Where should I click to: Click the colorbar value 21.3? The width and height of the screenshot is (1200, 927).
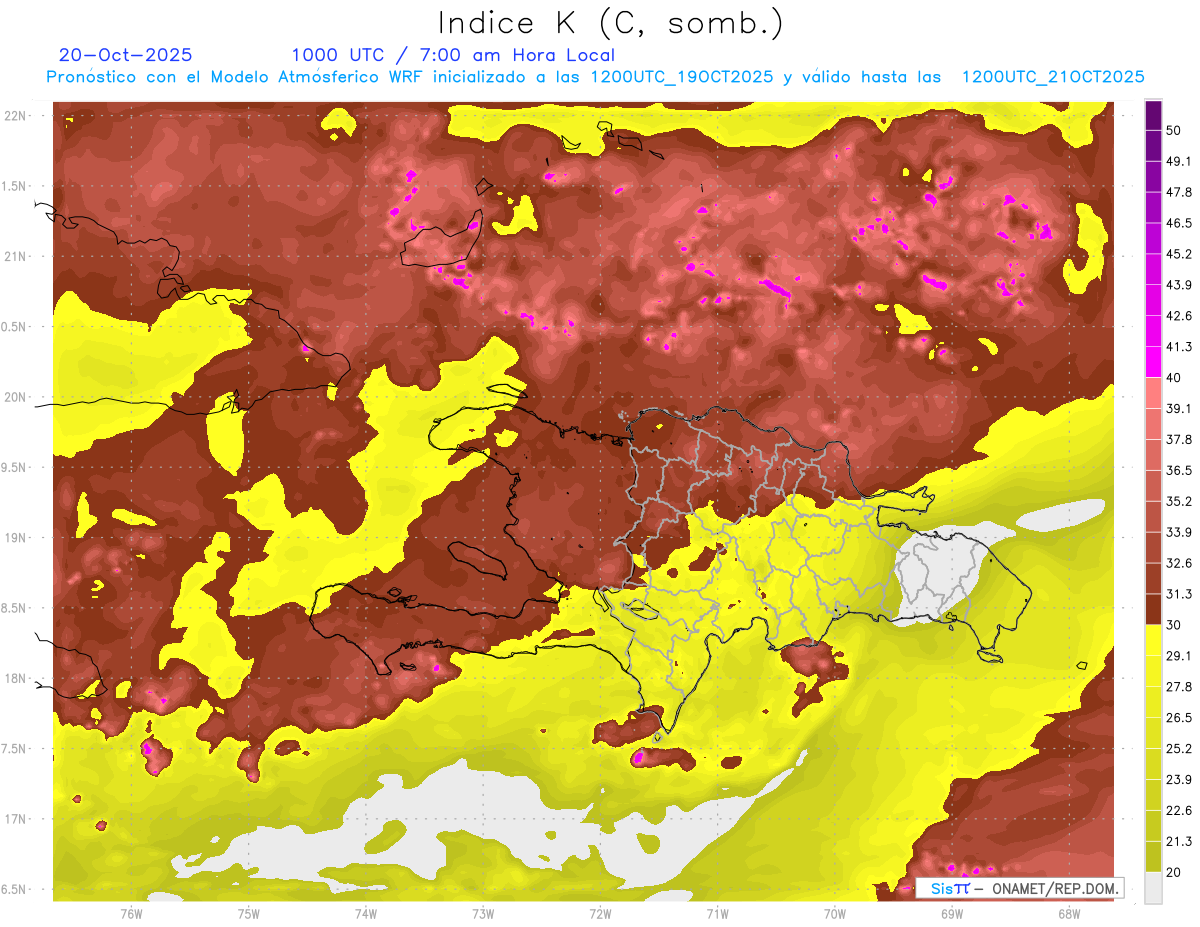(x=1179, y=841)
